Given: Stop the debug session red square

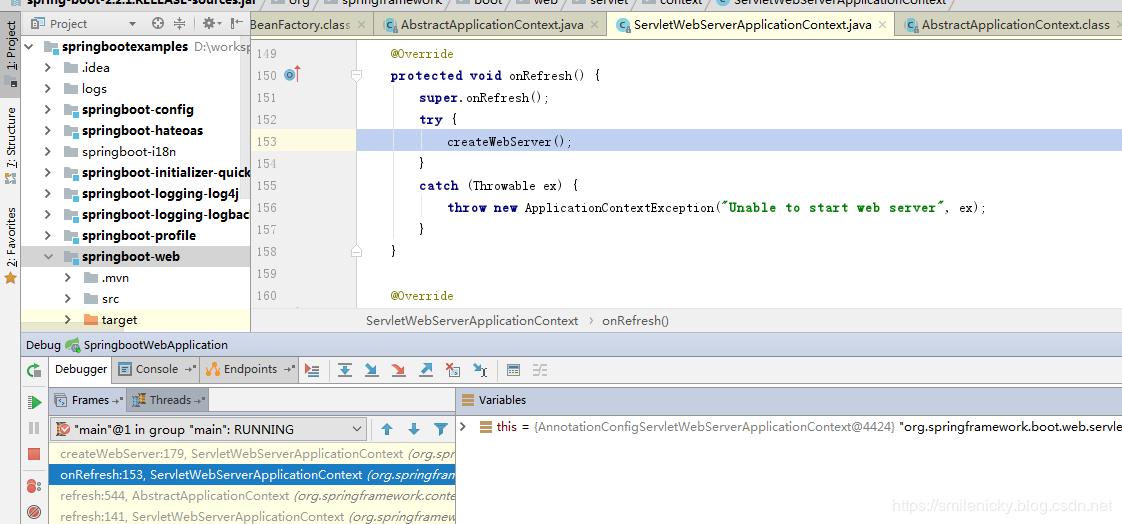Looking at the screenshot, I should pos(34,454).
